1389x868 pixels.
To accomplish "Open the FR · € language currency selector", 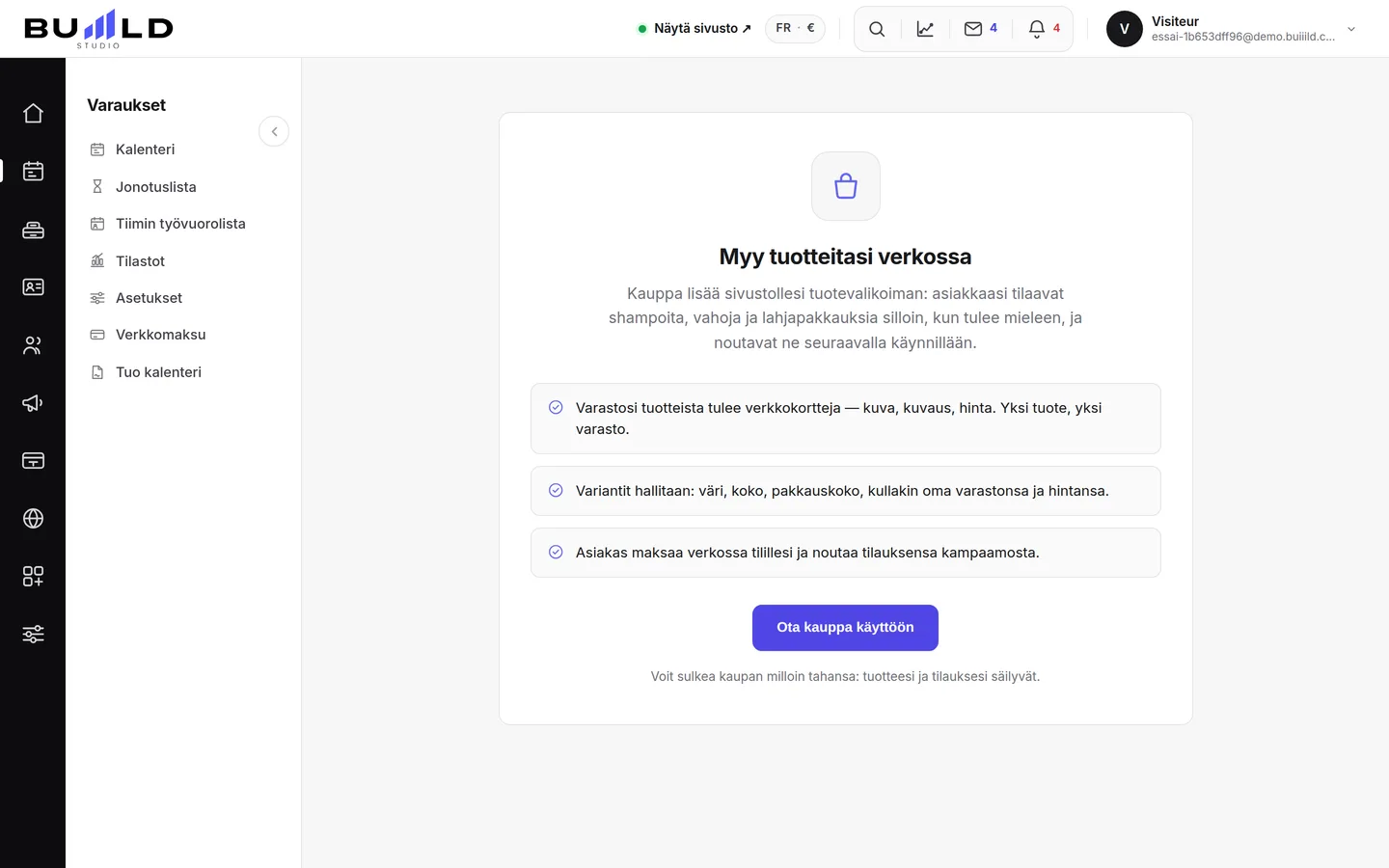I will coord(795,29).
